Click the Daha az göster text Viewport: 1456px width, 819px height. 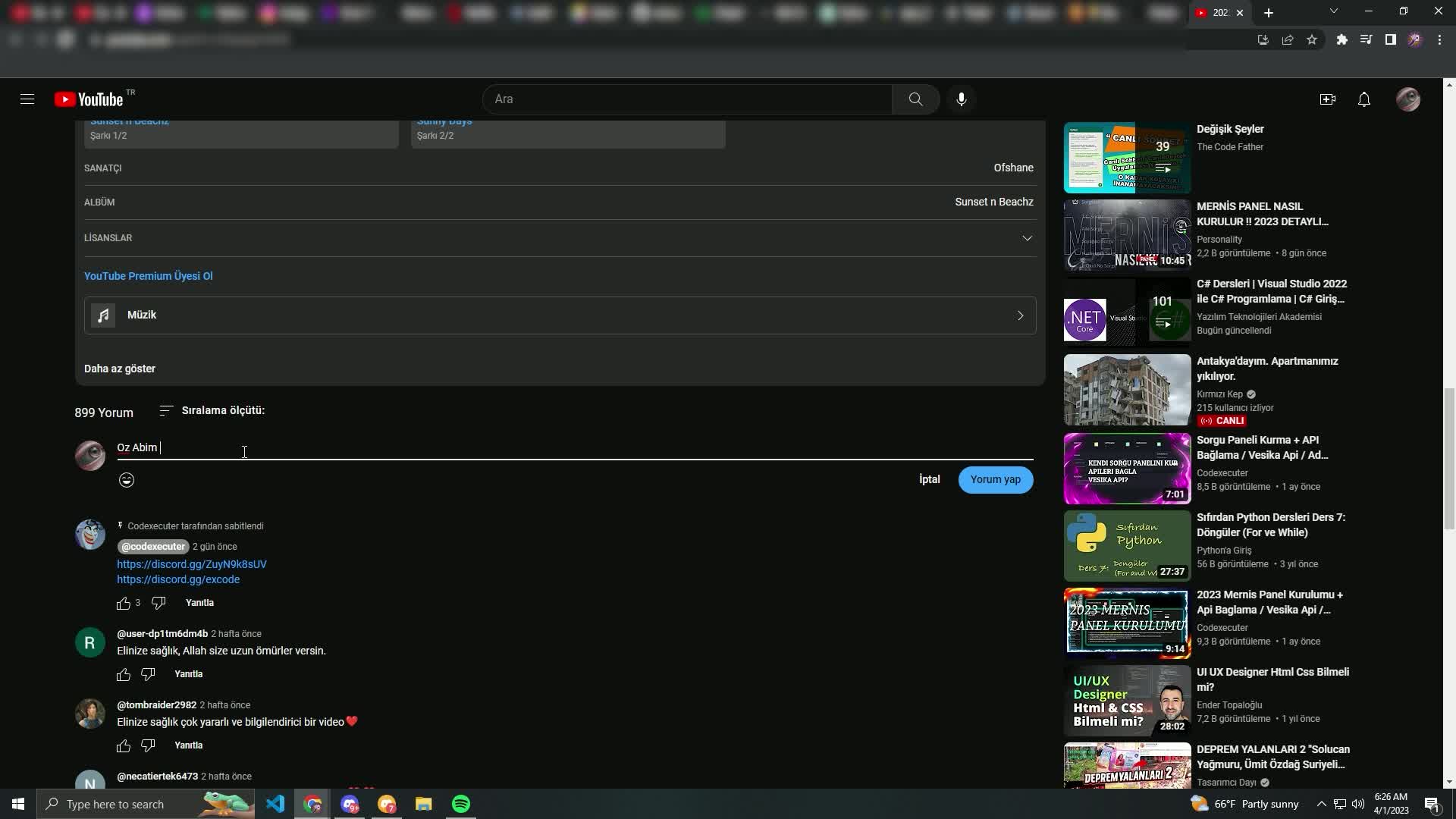tap(120, 369)
